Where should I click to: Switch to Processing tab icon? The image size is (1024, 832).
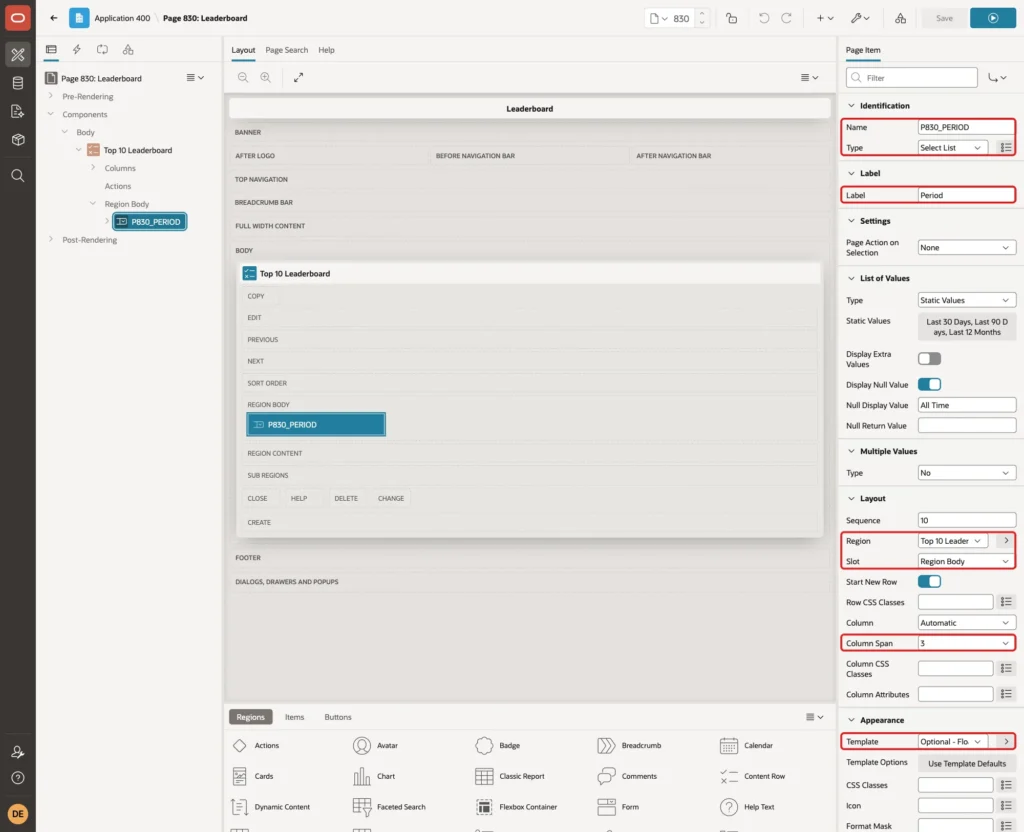[103, 50]
